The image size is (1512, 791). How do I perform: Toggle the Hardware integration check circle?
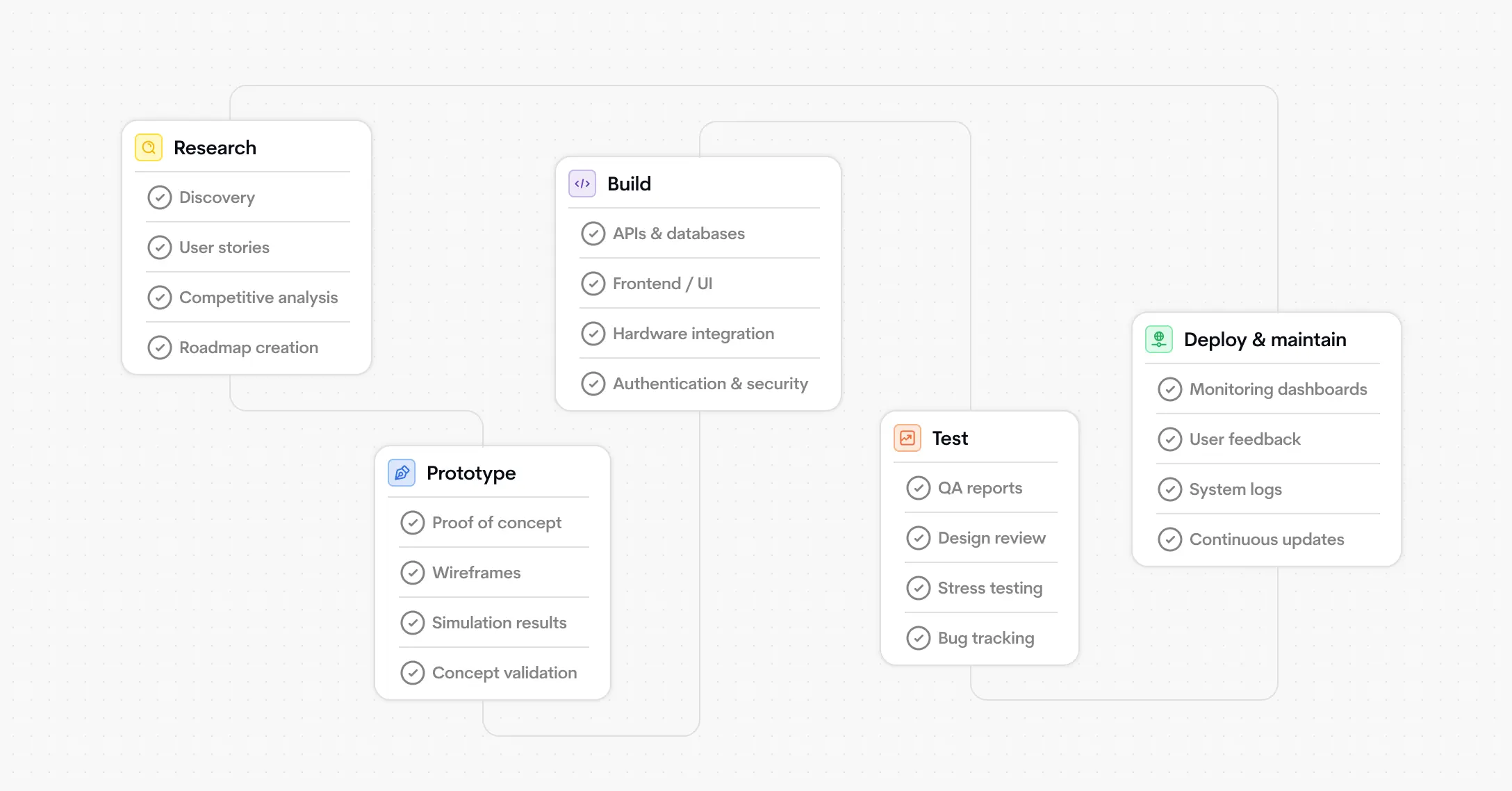tap(593, 334)
